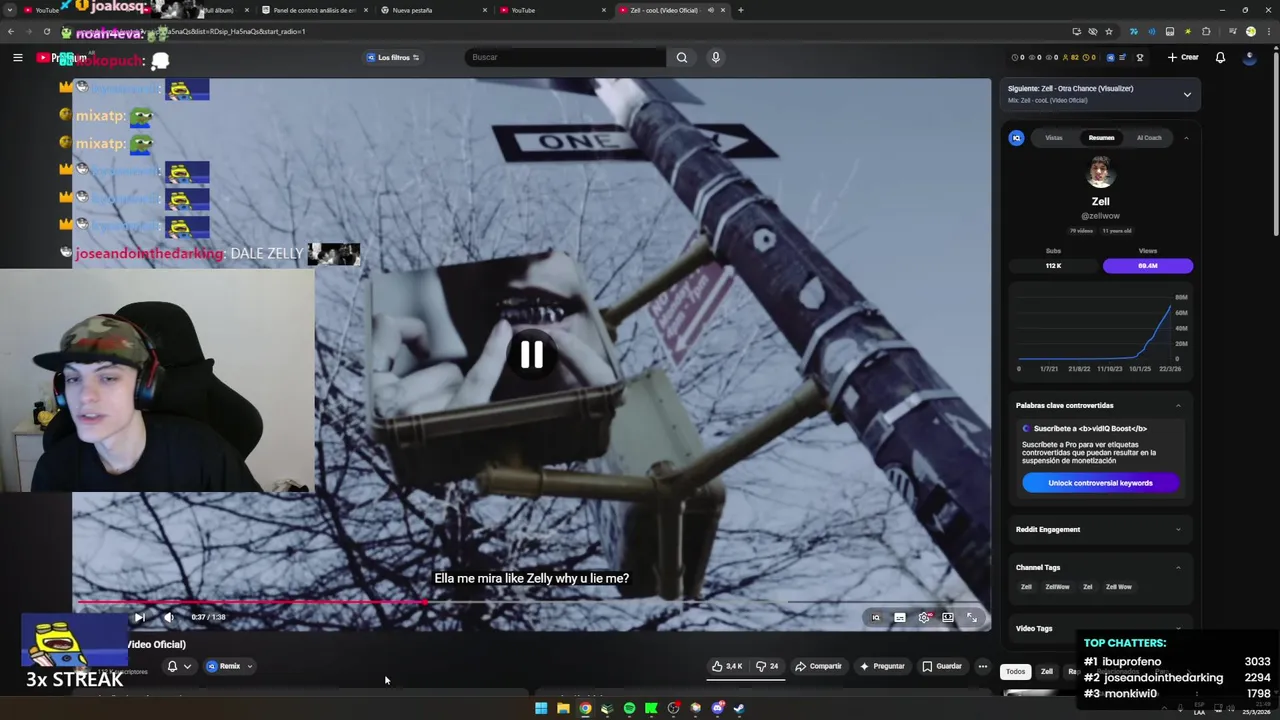The width and height of the screenshot is (1280, 720).
Task: Switch to theater mode in player
Action: (948, 617)
